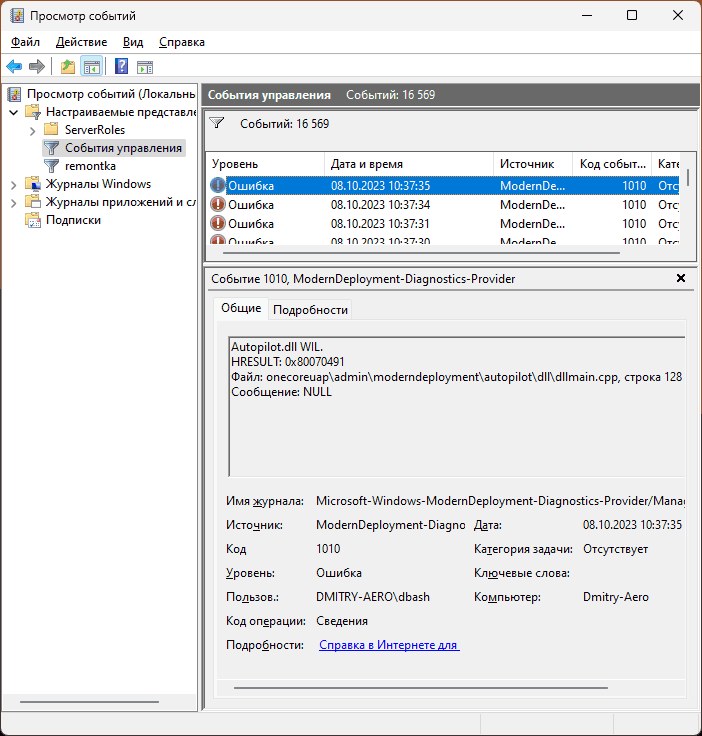Expand the Журналы Windows tree node

[13, 184]
